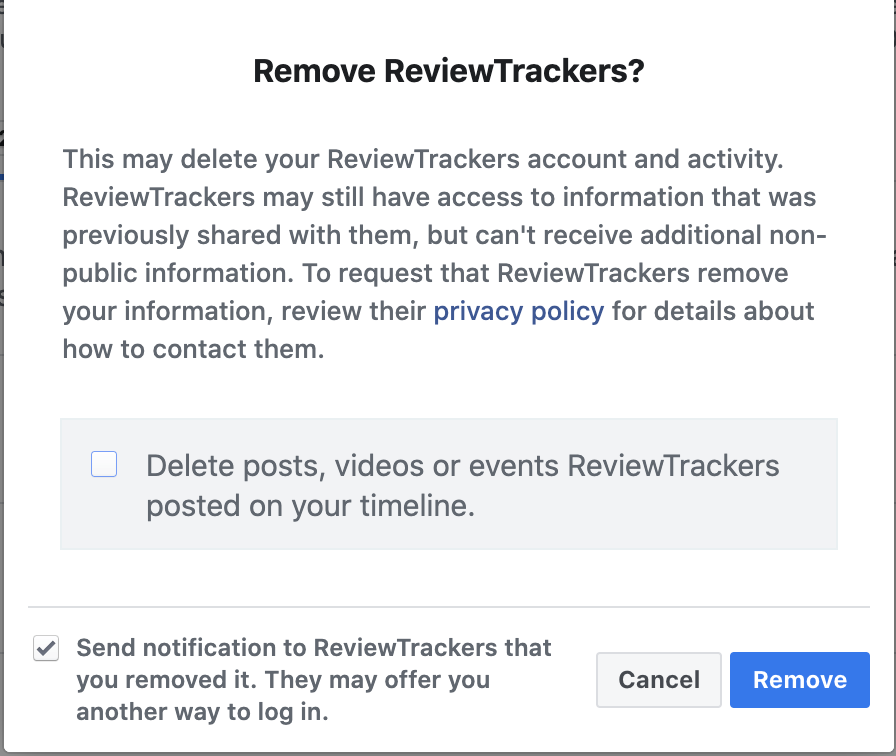Click the 'Remove ReviewTrackers?' dialog title
Viewport: 896px width, 756px height.
coord(449,71)
